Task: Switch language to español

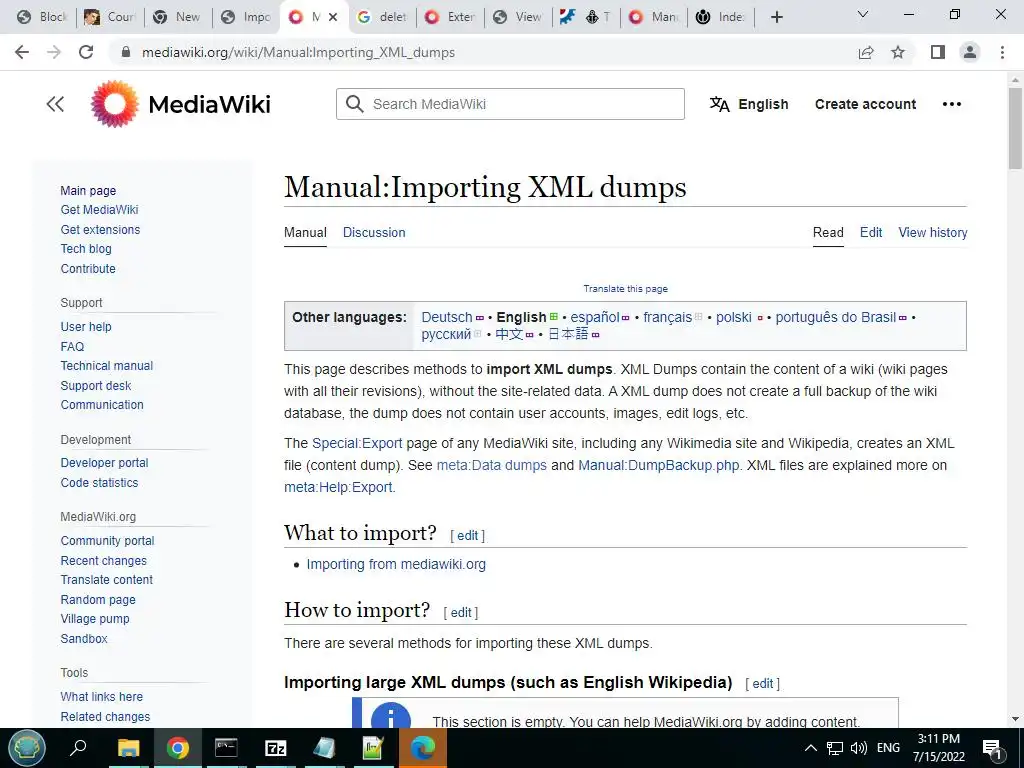Action: point(594,317)
